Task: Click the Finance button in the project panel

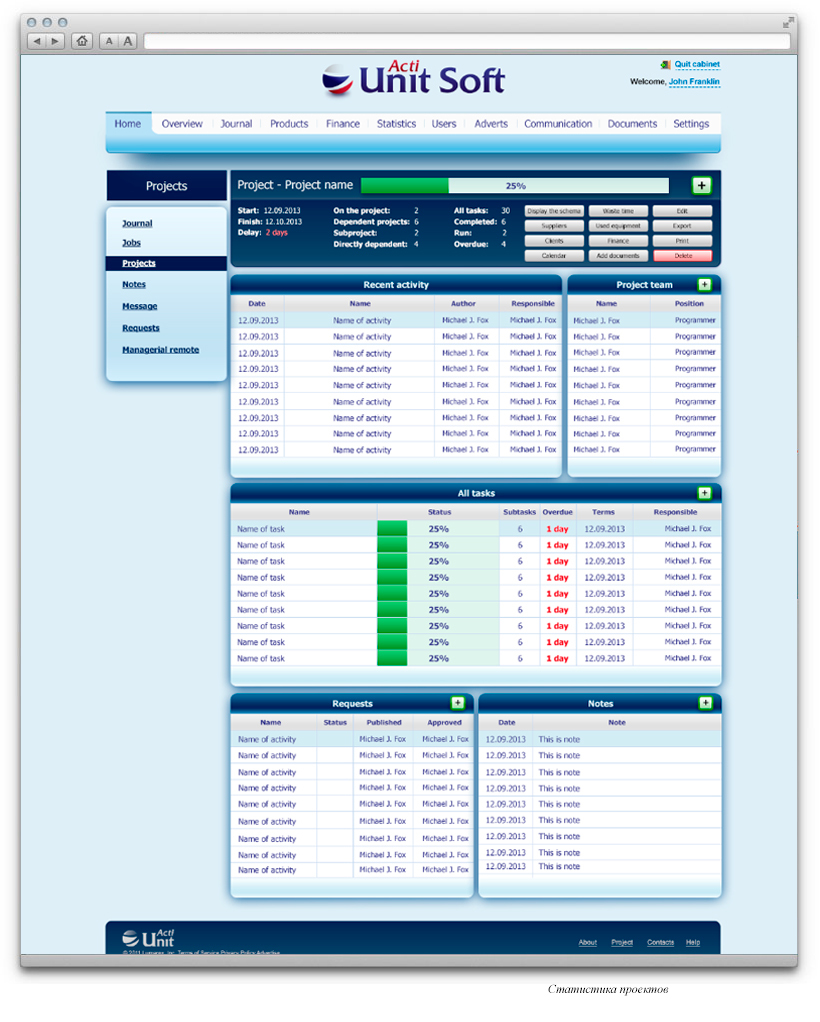Action: pos(618,241)
